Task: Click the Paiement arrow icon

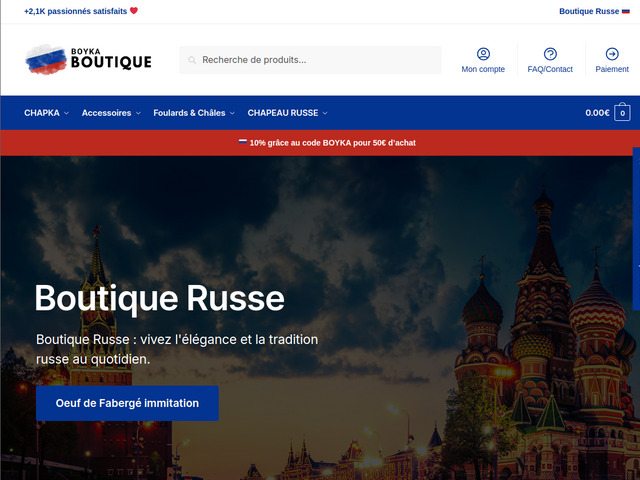Action: pyautogui.click(x=612, y=54)
